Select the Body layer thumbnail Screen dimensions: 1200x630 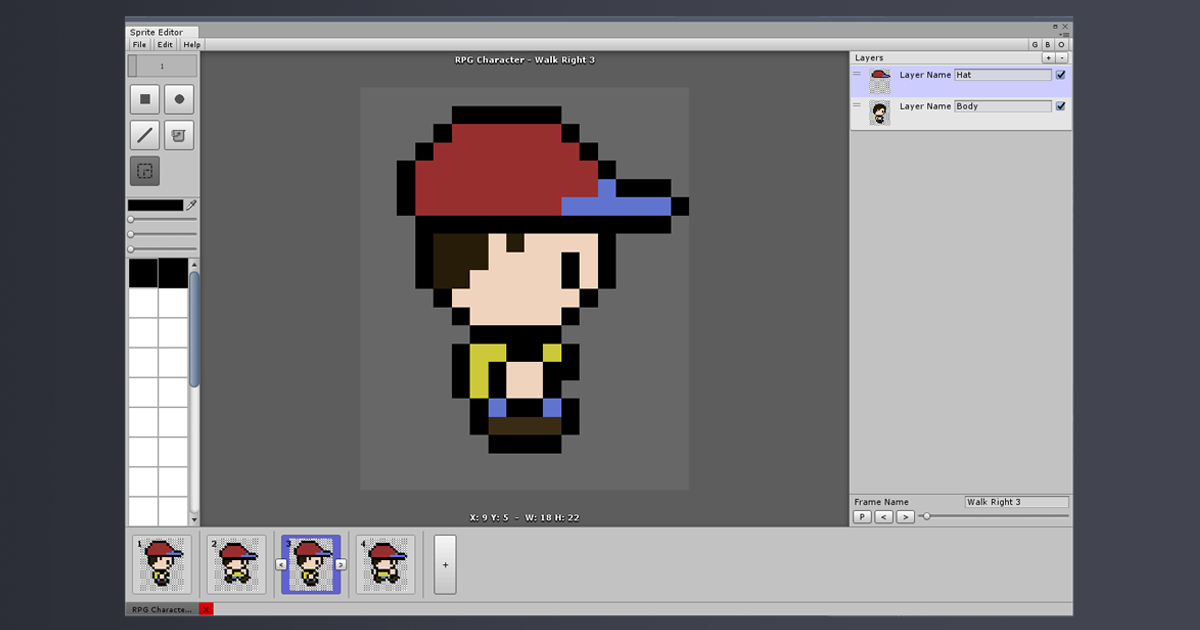[x=880, y=113]
